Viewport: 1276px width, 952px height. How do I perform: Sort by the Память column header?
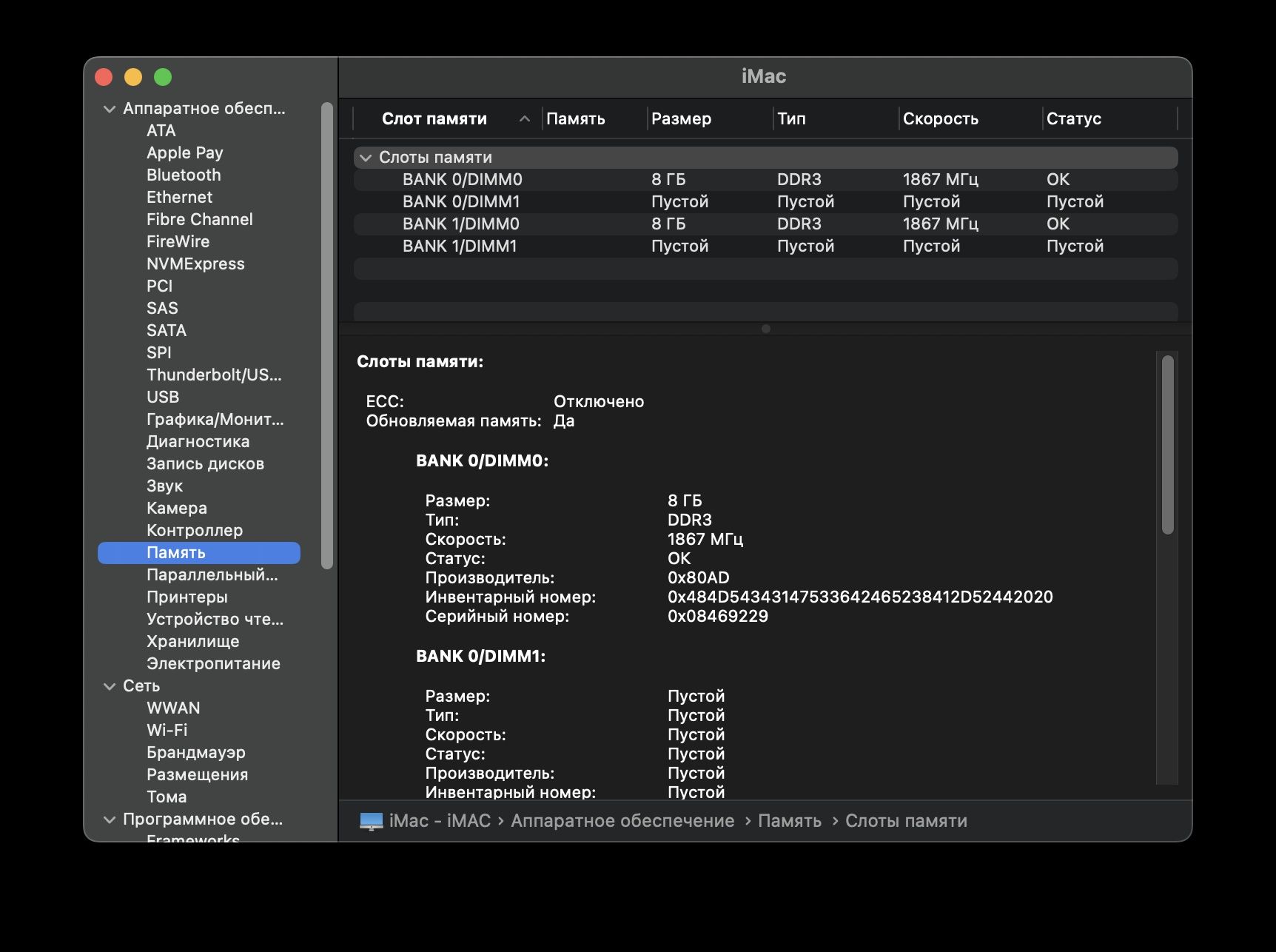(x=576, y=118)
